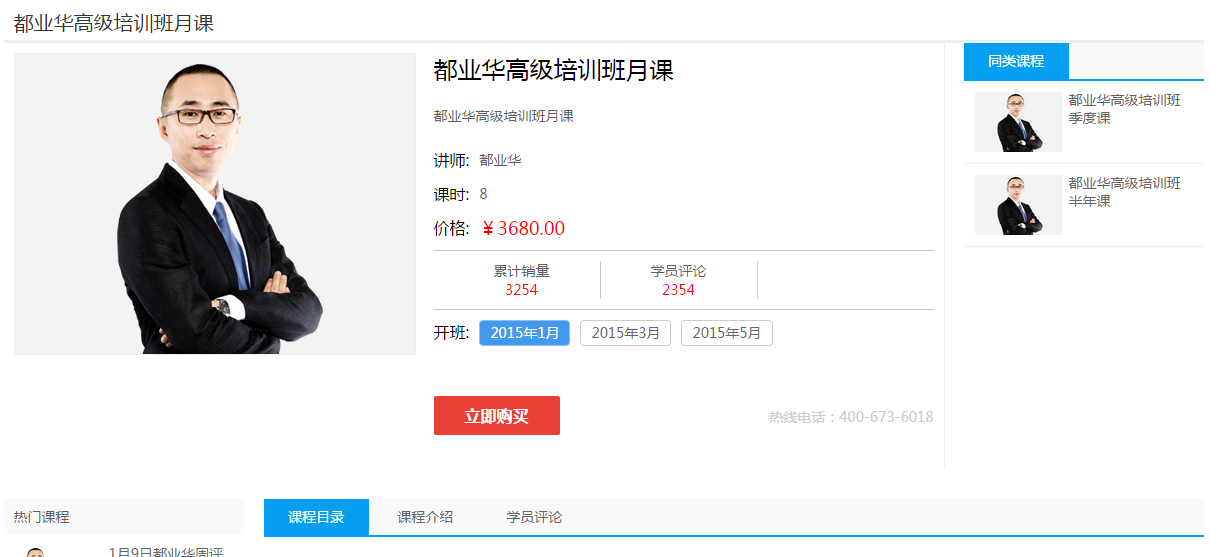Image resolution: width=1210 pixels, height=557 pixels.
Task: Click the 累计销量 count 3254
Action: [521, 290]
